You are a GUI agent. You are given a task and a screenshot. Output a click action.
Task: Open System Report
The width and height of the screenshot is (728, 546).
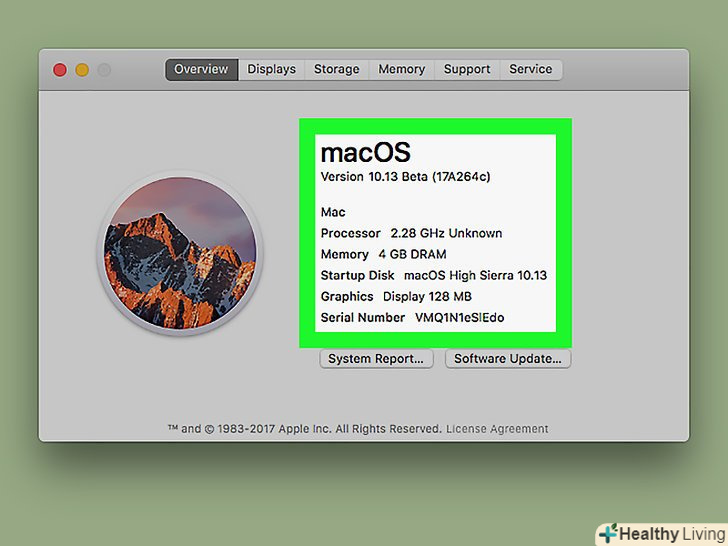click(x=376, y=359)
